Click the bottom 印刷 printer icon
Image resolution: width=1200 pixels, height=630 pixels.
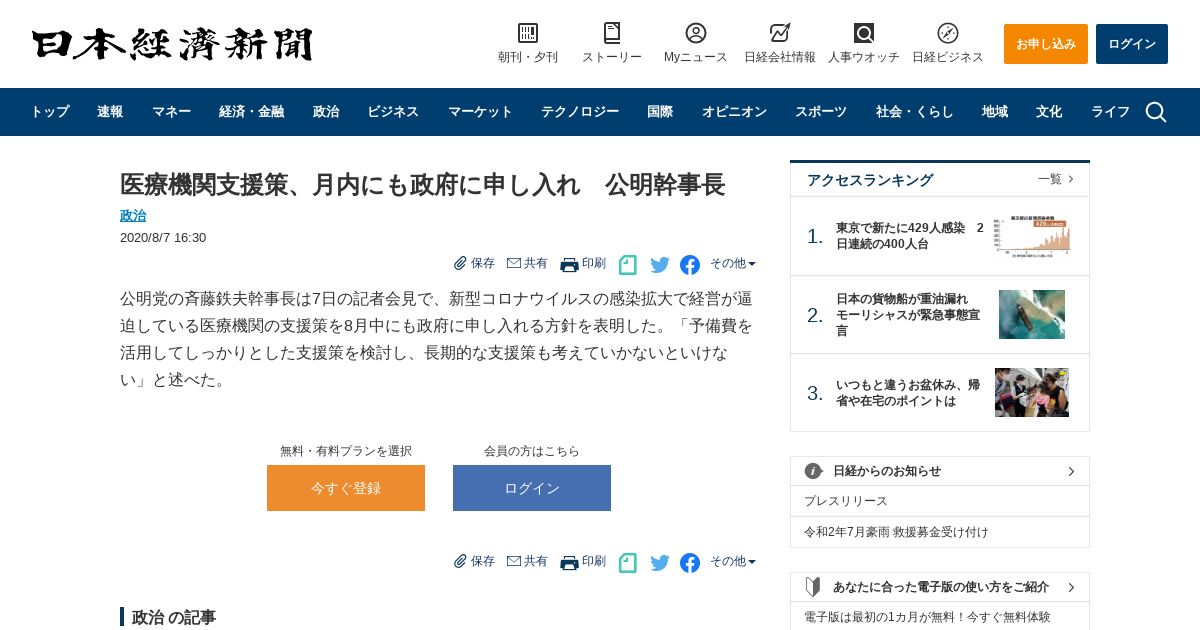point(569,562)
